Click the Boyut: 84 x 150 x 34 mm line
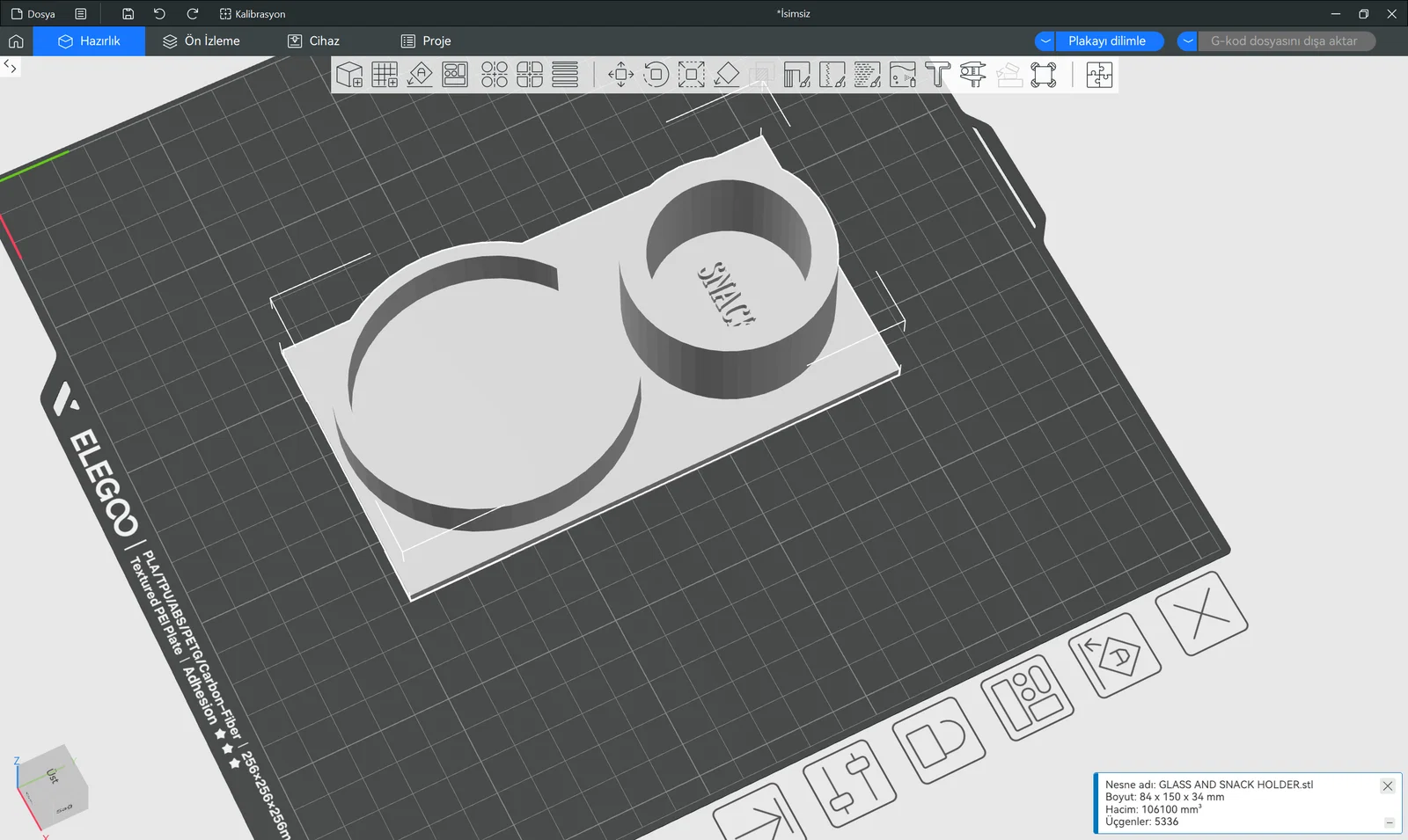Image resolution: width=1408 pixels, height=840 pixels. (x=1165, y=797)
